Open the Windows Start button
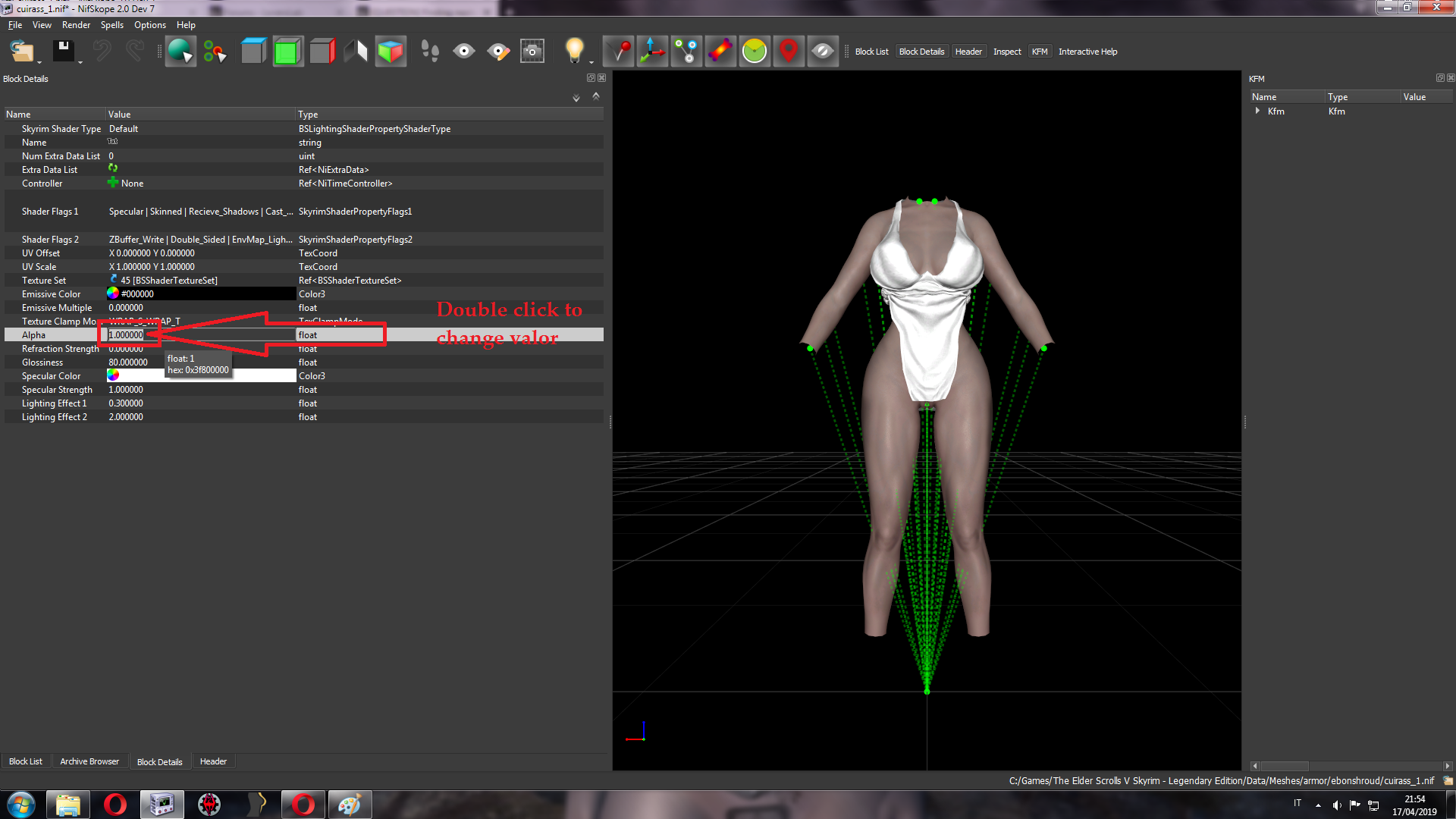 [20, 805]
